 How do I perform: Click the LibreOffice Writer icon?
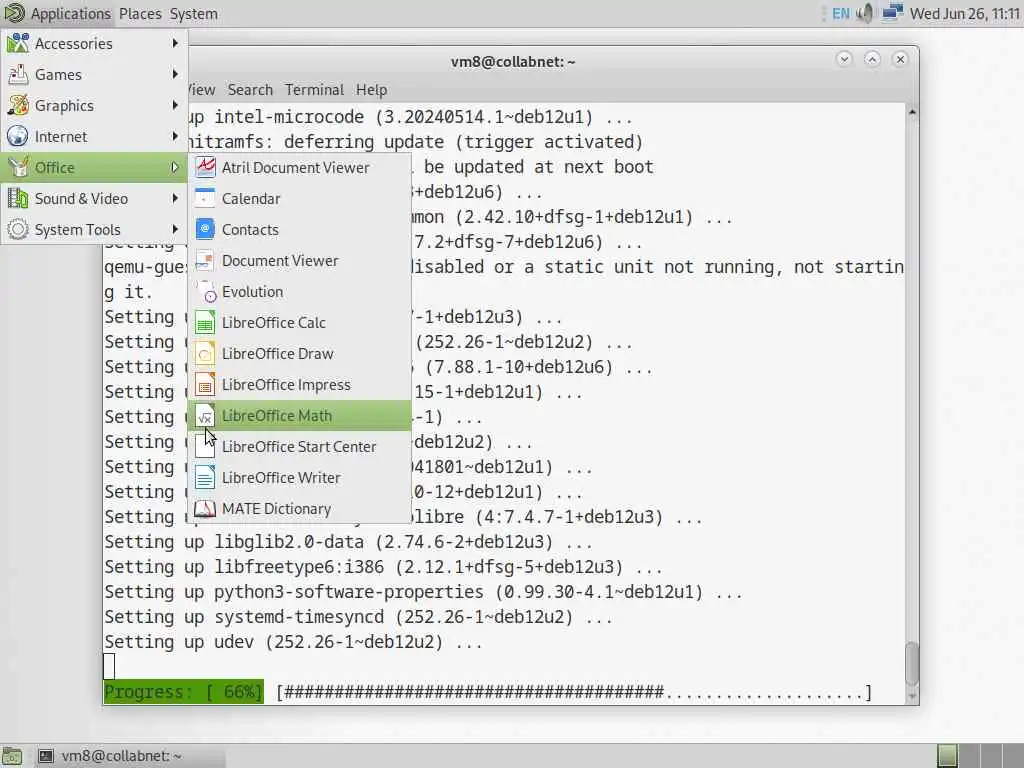point(205,477)
